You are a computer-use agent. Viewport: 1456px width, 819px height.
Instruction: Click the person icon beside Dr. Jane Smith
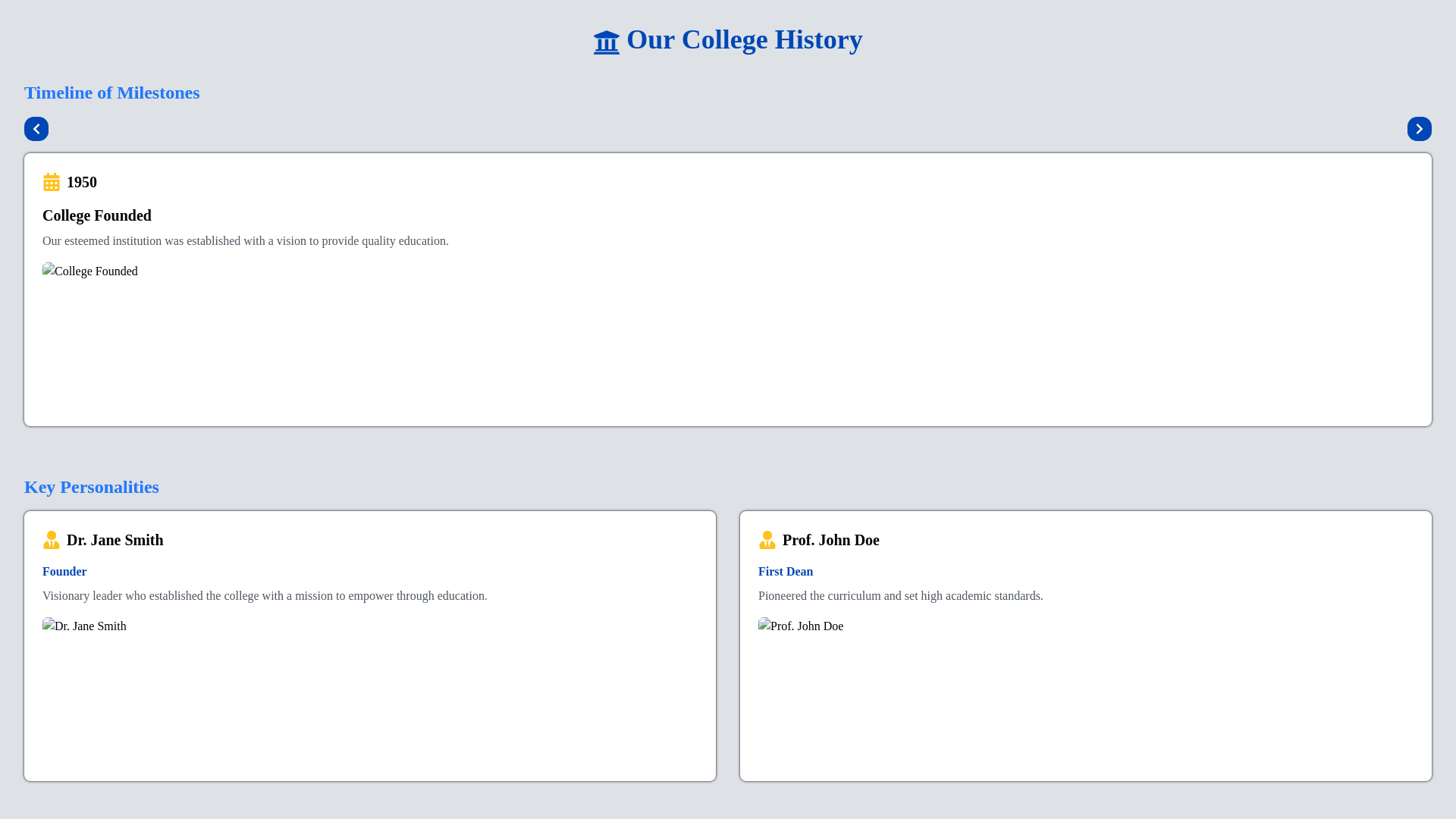pyautogui.click(x=52, y=540)
